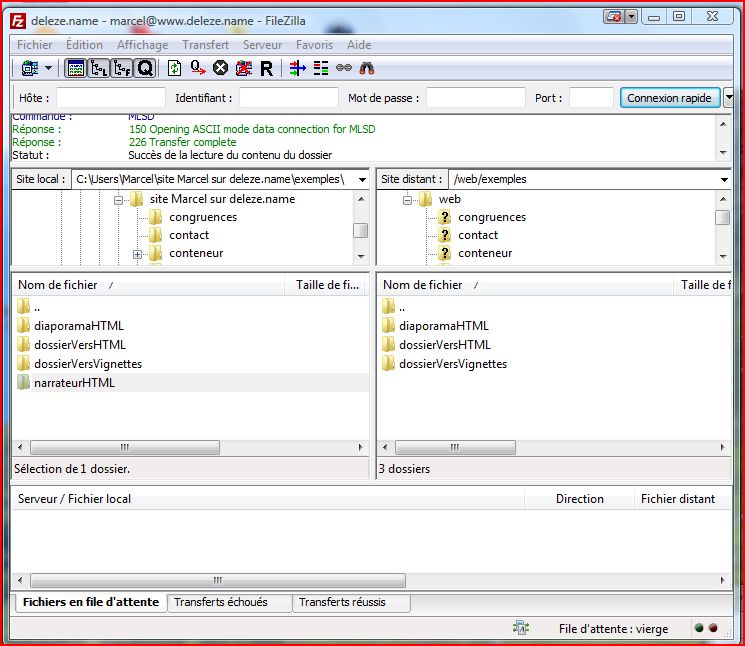Focus the Mot de passe field
This screenshot has height=646, width=745.
[x=476, y=98]
